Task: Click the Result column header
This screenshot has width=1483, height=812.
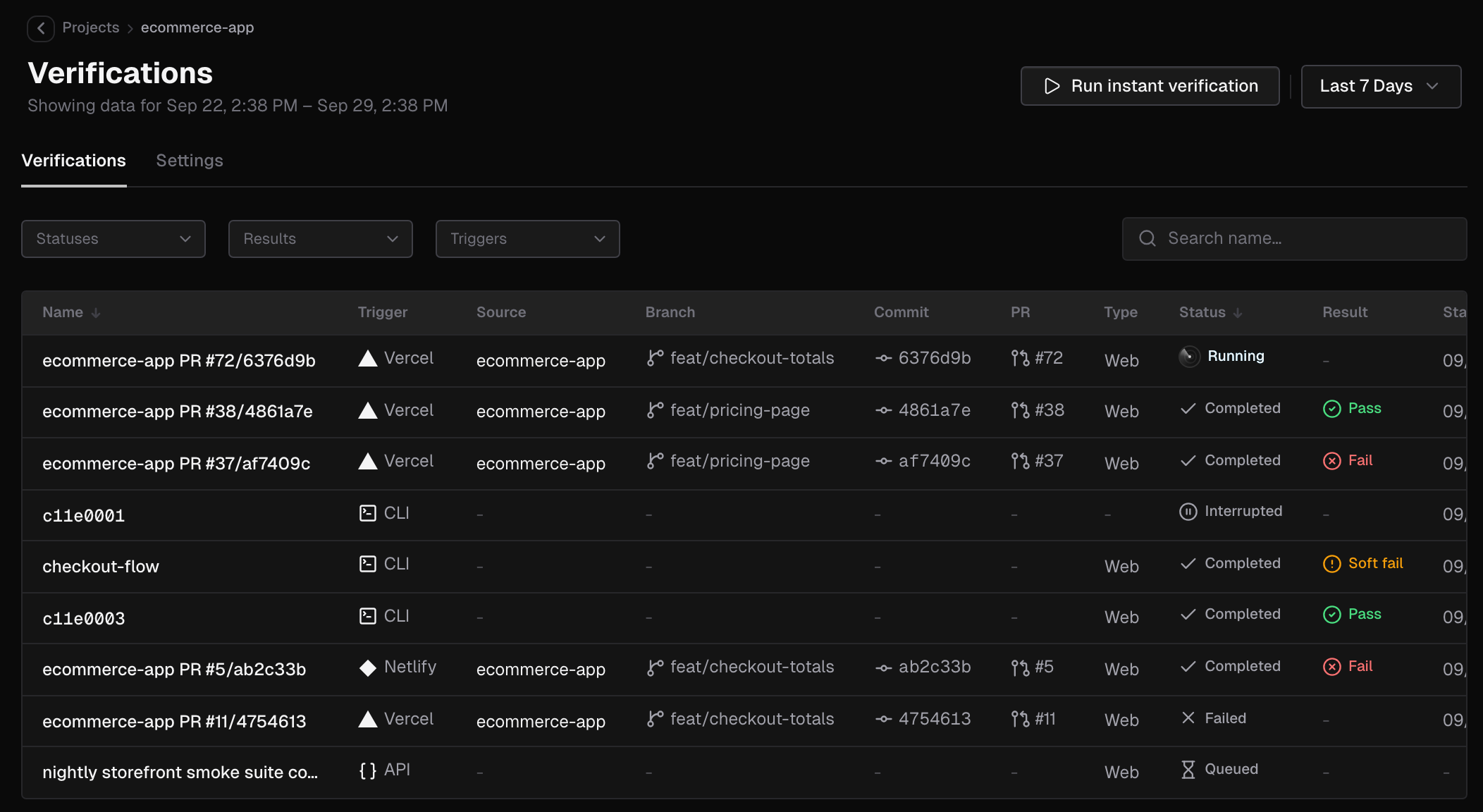Action: click(1345, 312)
